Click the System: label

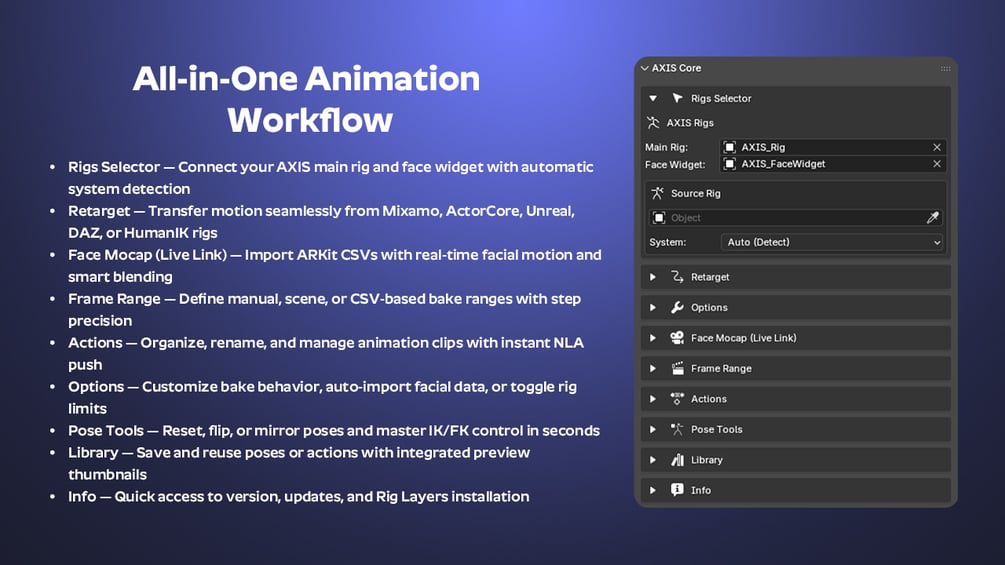pyautogui.click(x=667, y=242)
